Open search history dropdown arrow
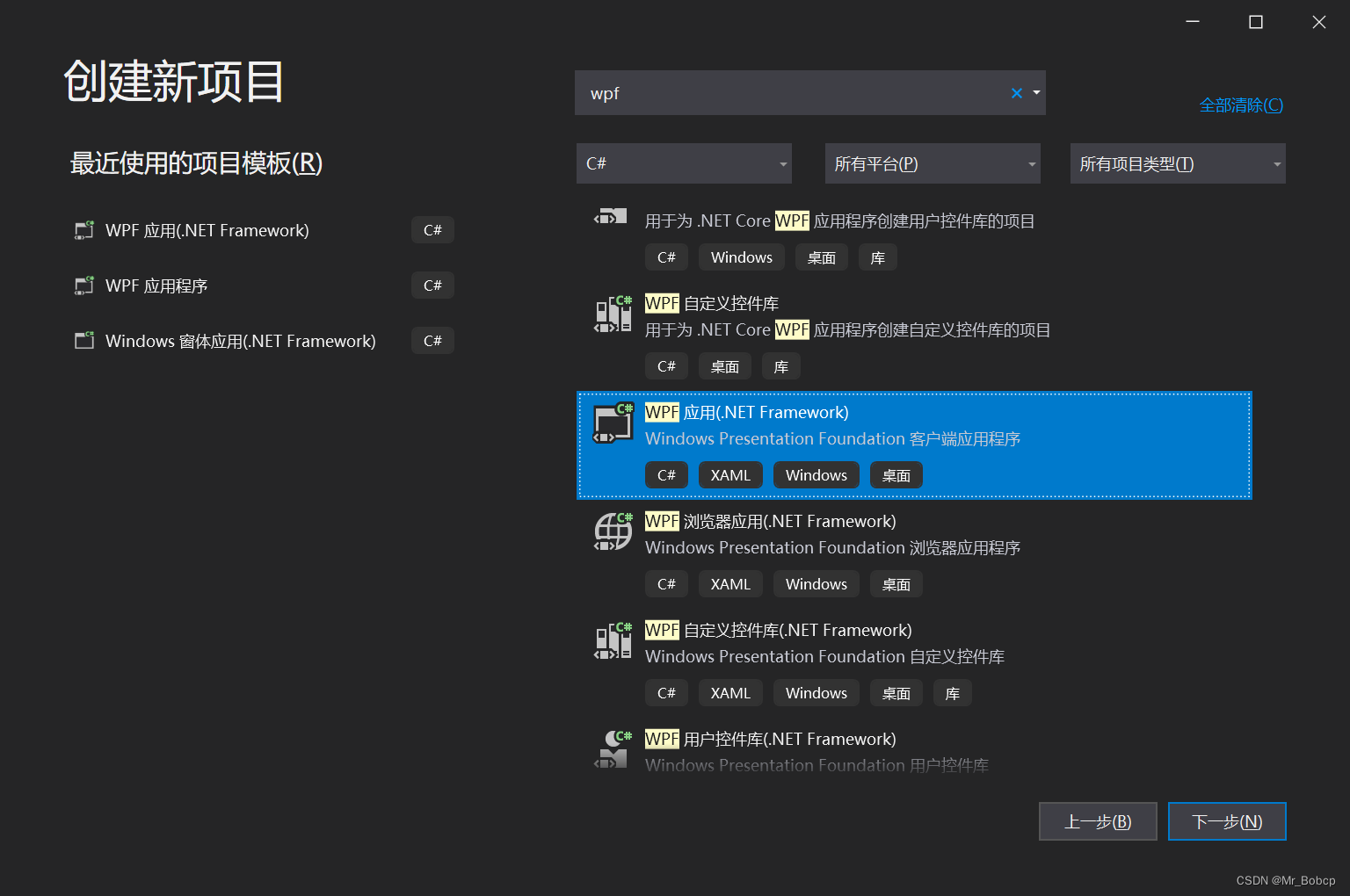The height and width of the screenshot is (896, 1350). pyautogui.click(x=1036, y=93)
